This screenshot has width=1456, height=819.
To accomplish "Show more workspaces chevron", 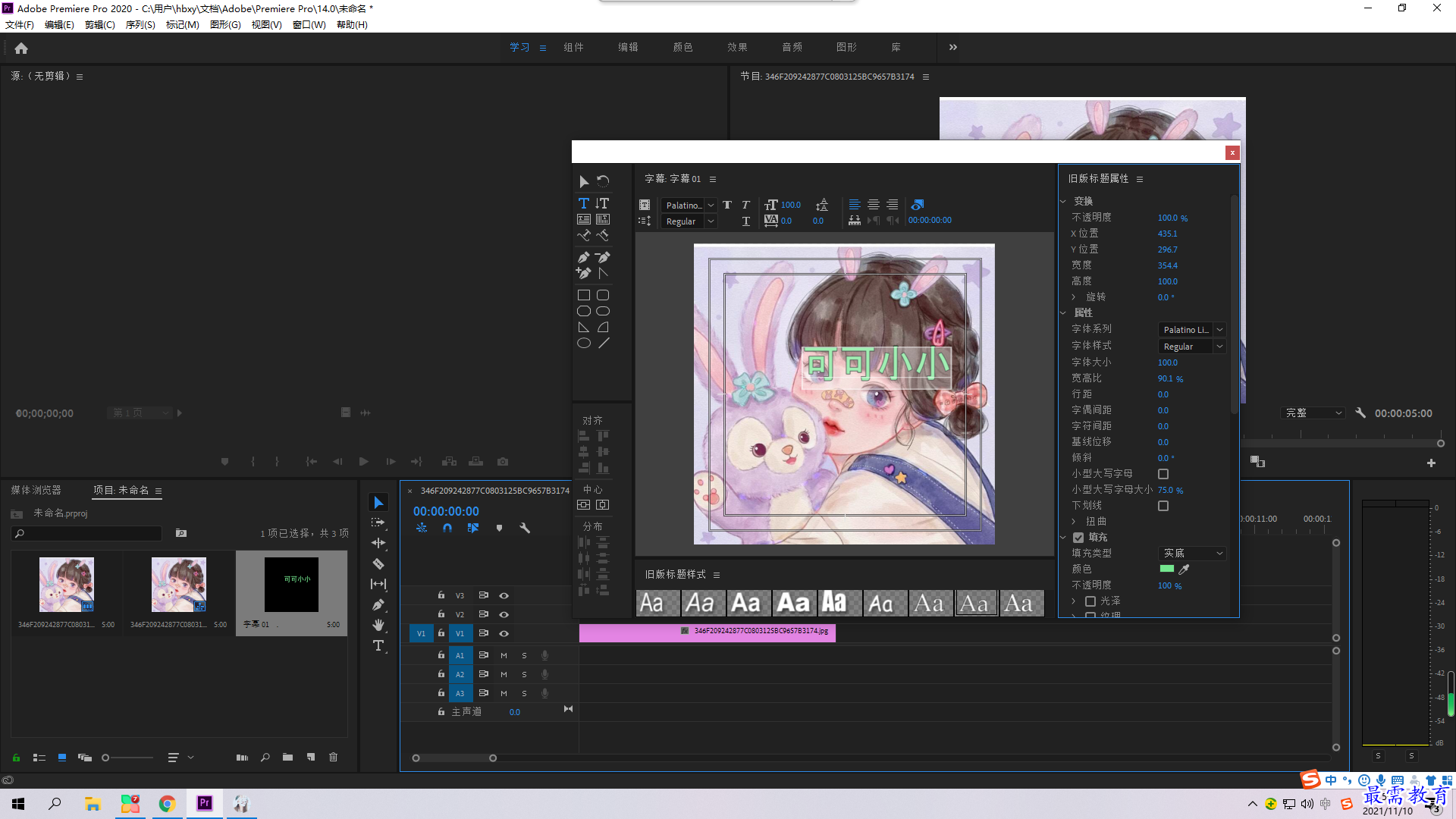I will pyautogui.click(x=953, y=47).
